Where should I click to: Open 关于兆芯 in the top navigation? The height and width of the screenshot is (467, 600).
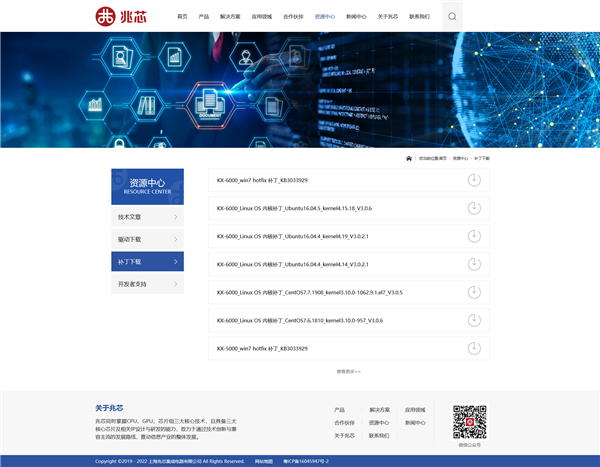388,16
